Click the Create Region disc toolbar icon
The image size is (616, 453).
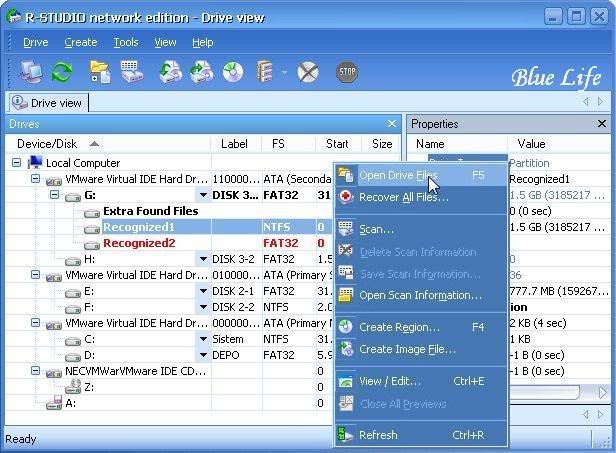pyautogui.click(x=233, y=72)
